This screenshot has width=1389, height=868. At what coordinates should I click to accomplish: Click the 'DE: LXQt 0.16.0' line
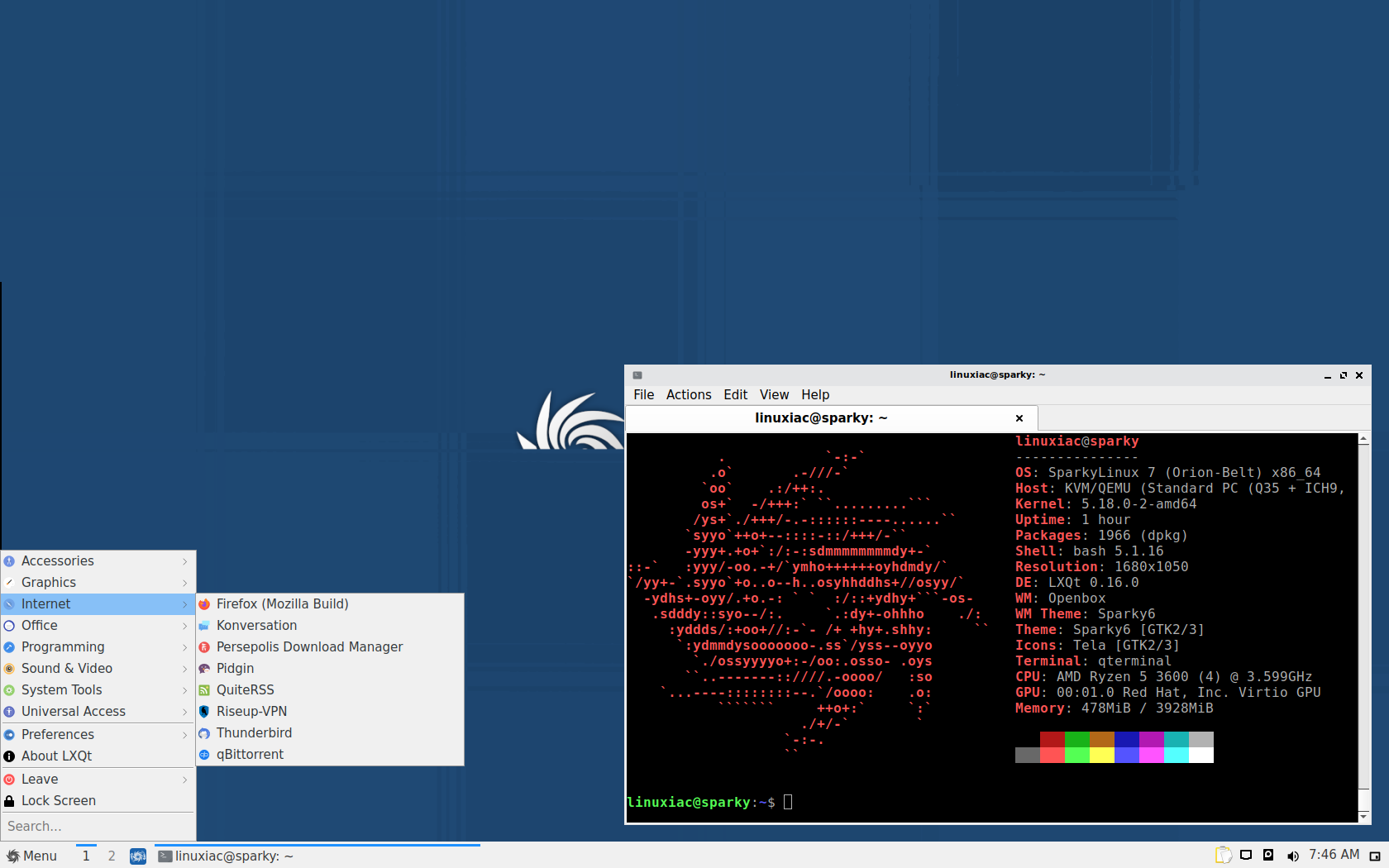click(1077, 583)
